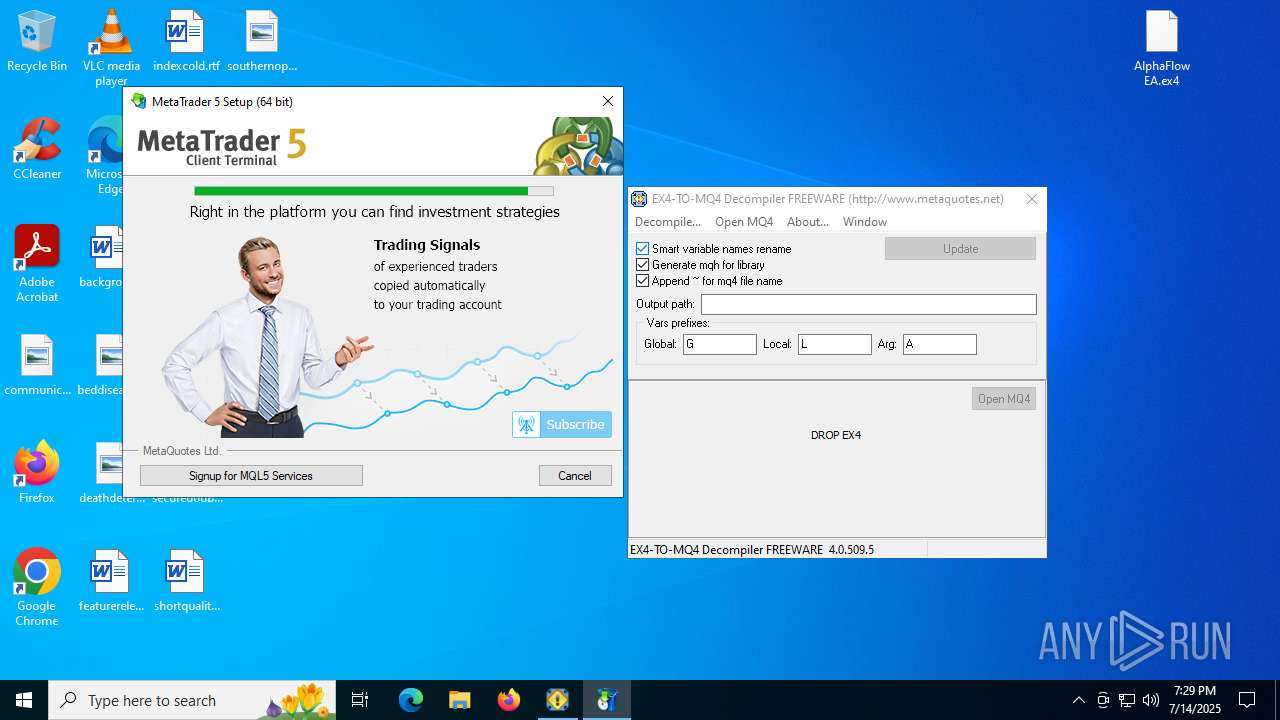Click the decompiler version status bar text
Image resolution: width=1280 pixels, height=720 pixels.
[752, 550]
